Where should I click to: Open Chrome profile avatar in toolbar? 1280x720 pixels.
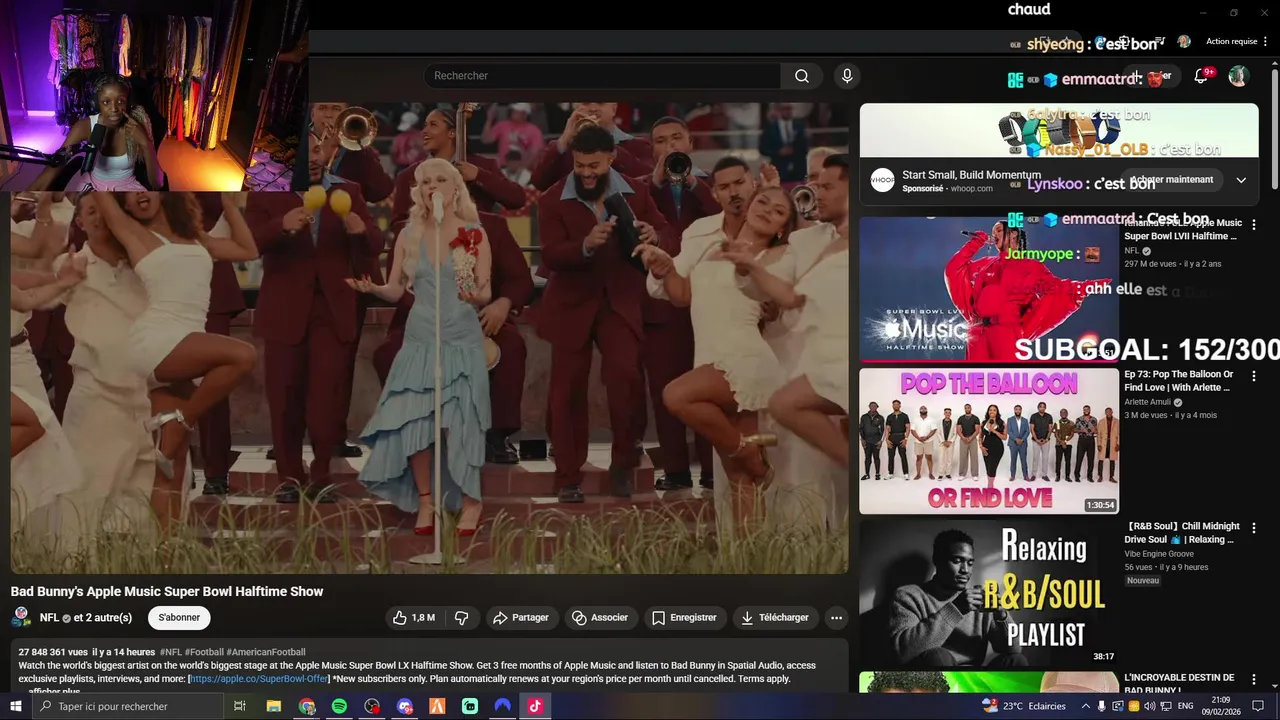tap(1184, 42)
